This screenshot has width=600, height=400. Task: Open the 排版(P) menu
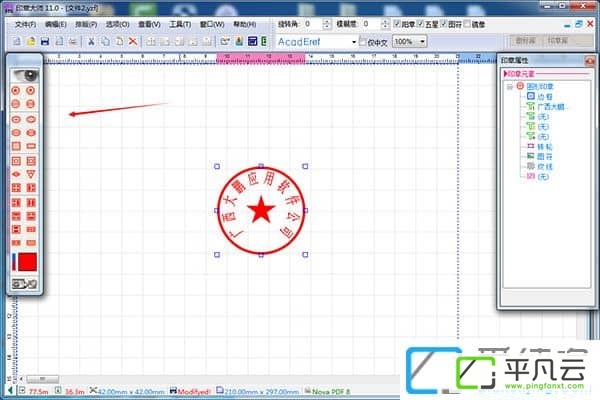[86, 24]
